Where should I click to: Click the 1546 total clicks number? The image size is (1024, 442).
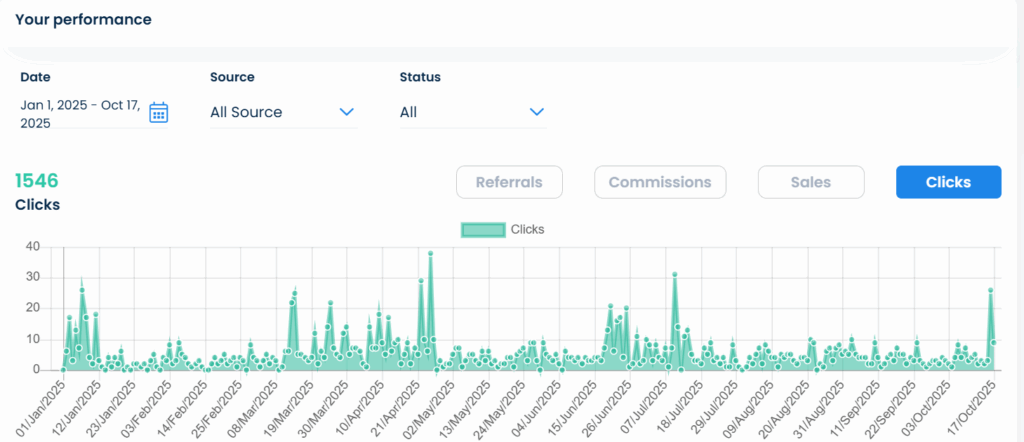click(x=37, y=181)
